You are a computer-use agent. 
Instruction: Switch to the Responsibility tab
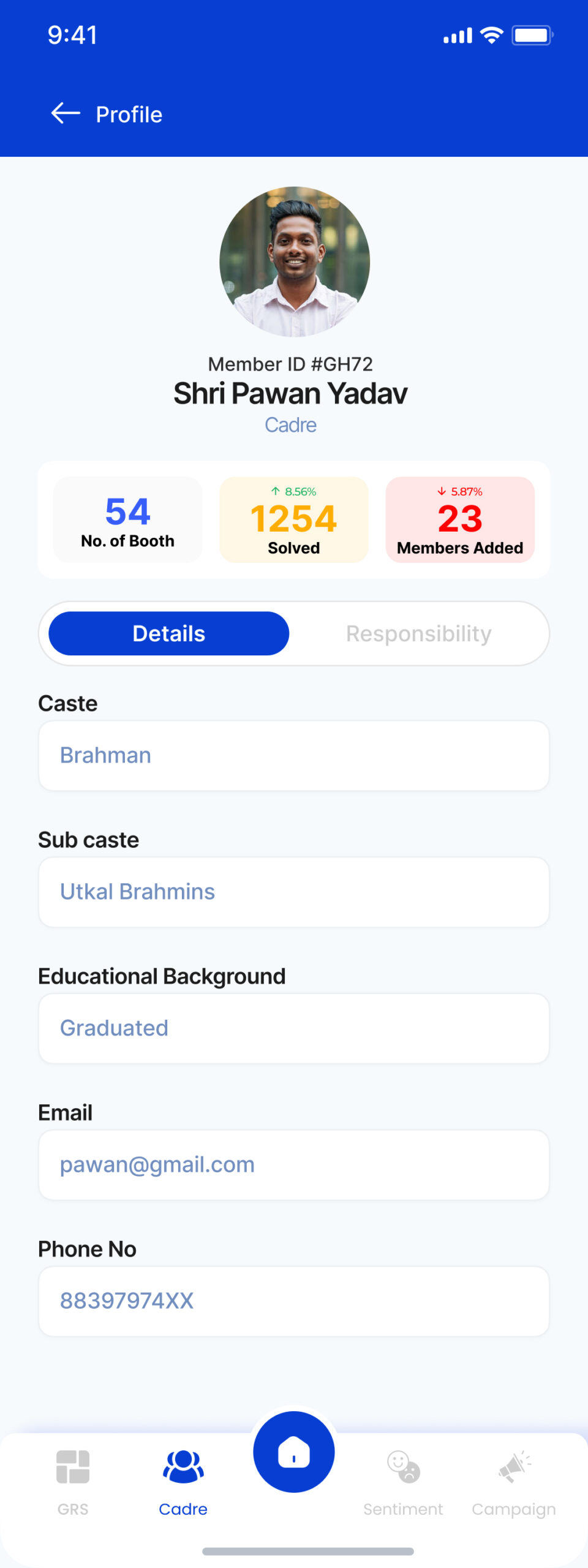[x=418, y=633]
